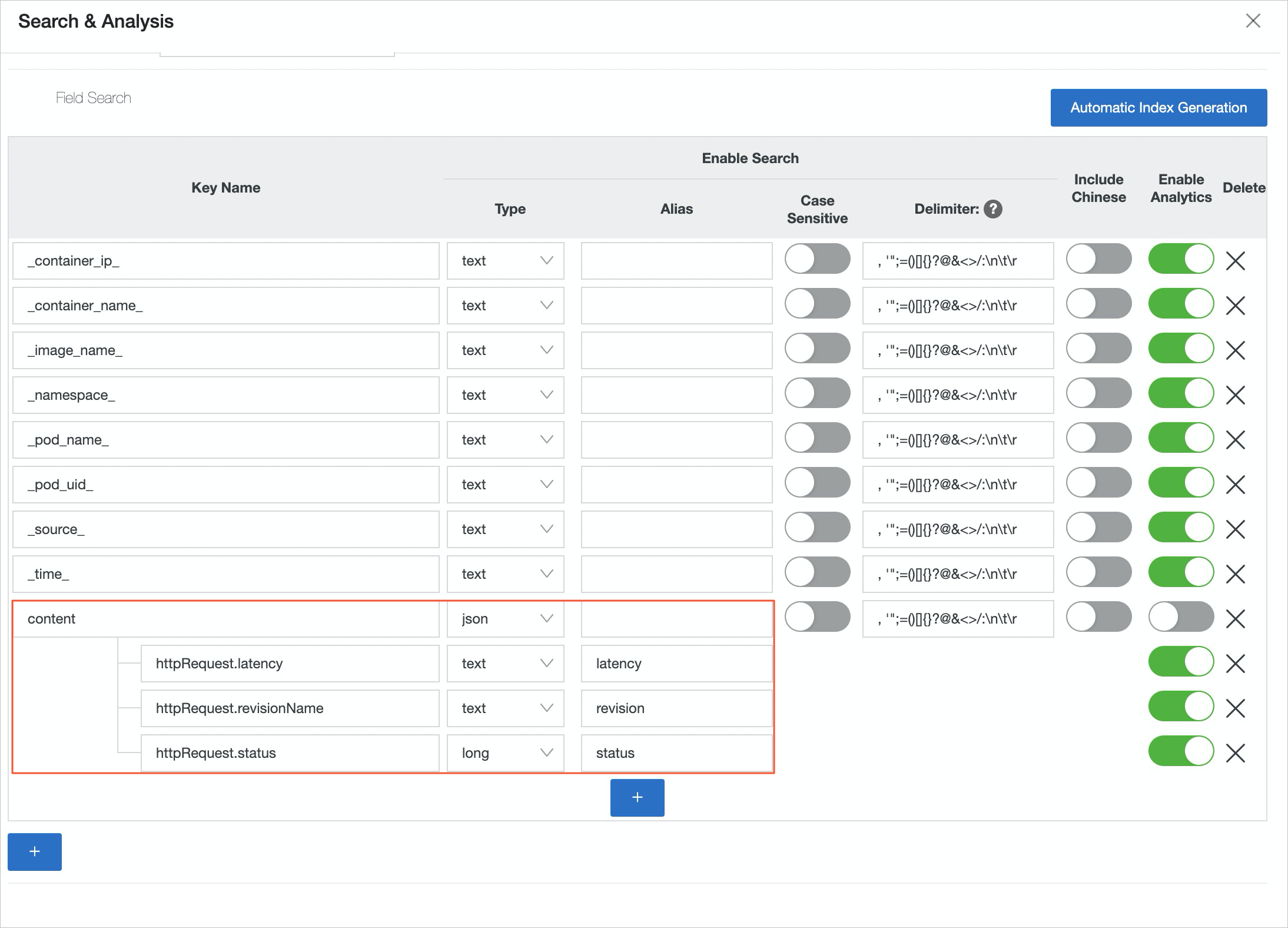Edit the httpRequest.status key name field
Image resolution: width=1288 pixels, height=928 pixels.
290,753
